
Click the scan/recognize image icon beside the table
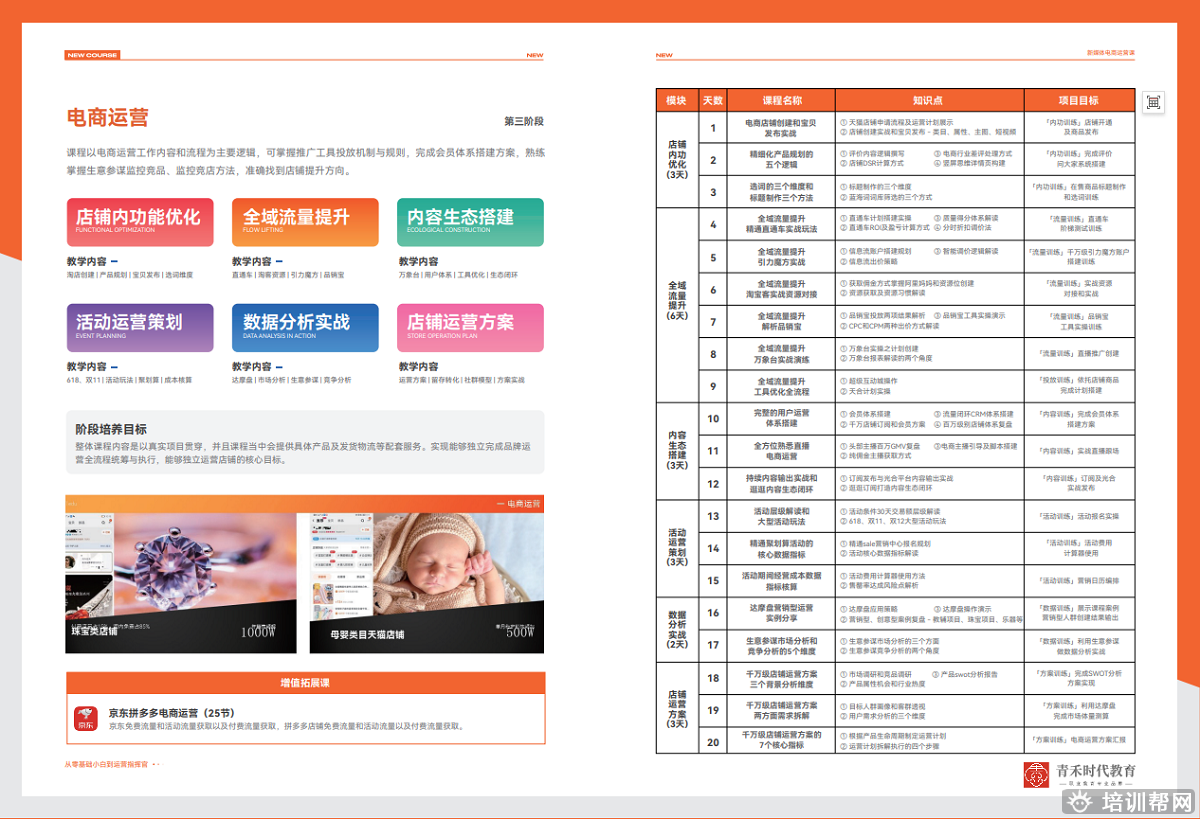[x=1154, y=102]
